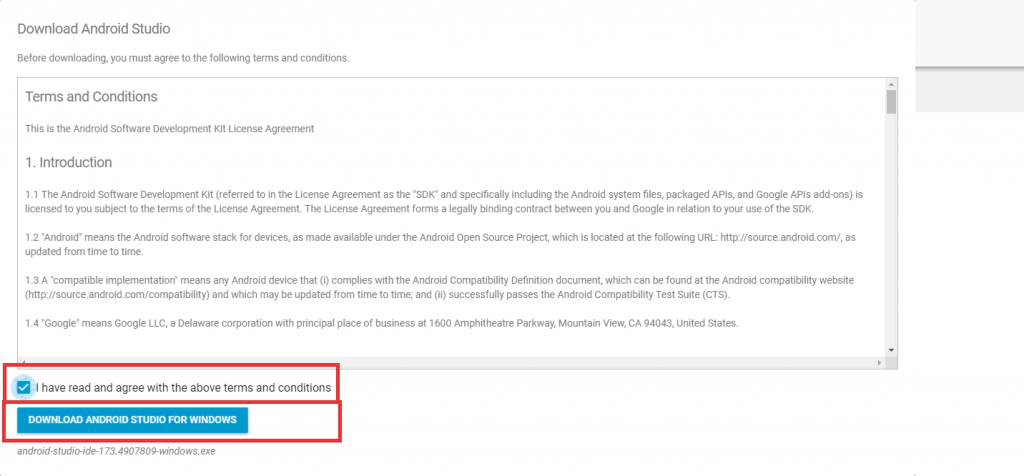The image size is (1024, 476).
Task: Click the terms box scrollbar thumb
Action: pyautogui.click(x=890, y=102)
